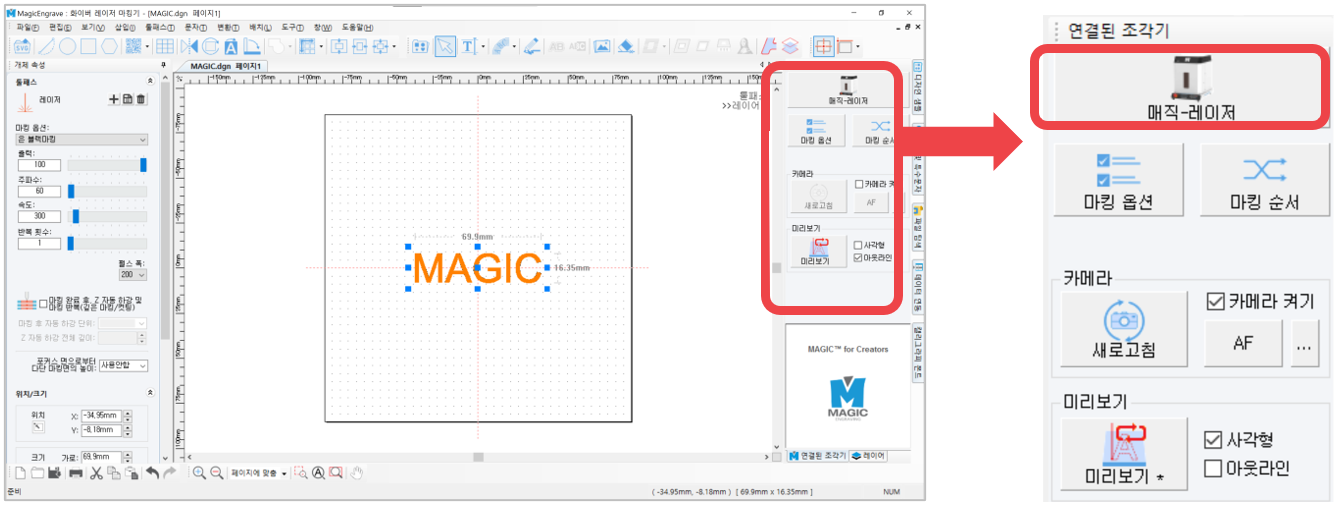Insert image using picture icon
The image size is (1334, 505).
pos(602,46)
